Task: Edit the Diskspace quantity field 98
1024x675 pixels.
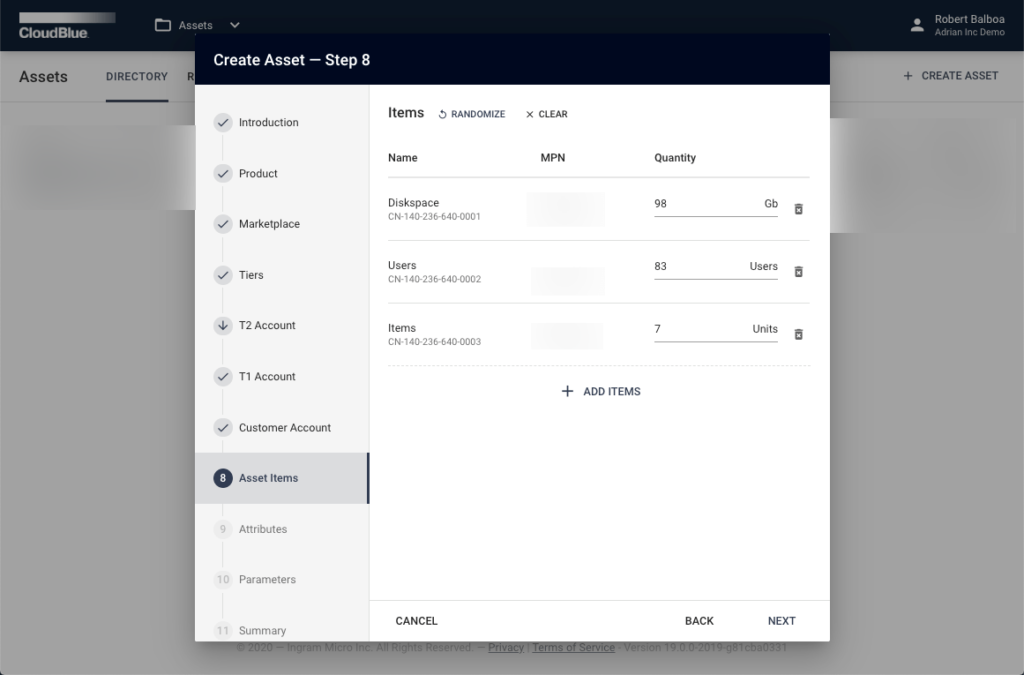Action: [716, 204]
